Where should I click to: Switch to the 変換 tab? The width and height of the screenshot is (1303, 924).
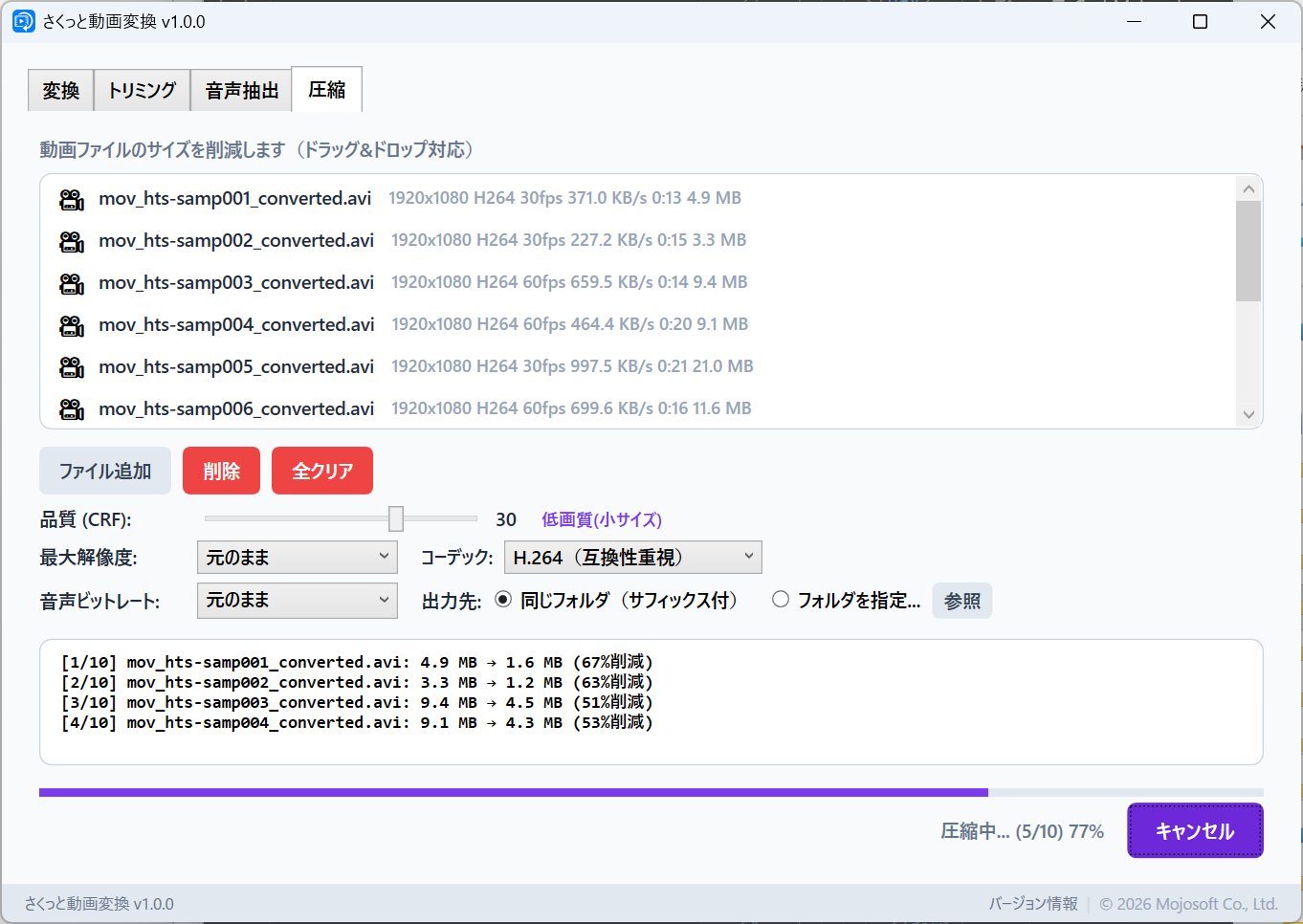[61, 91]
